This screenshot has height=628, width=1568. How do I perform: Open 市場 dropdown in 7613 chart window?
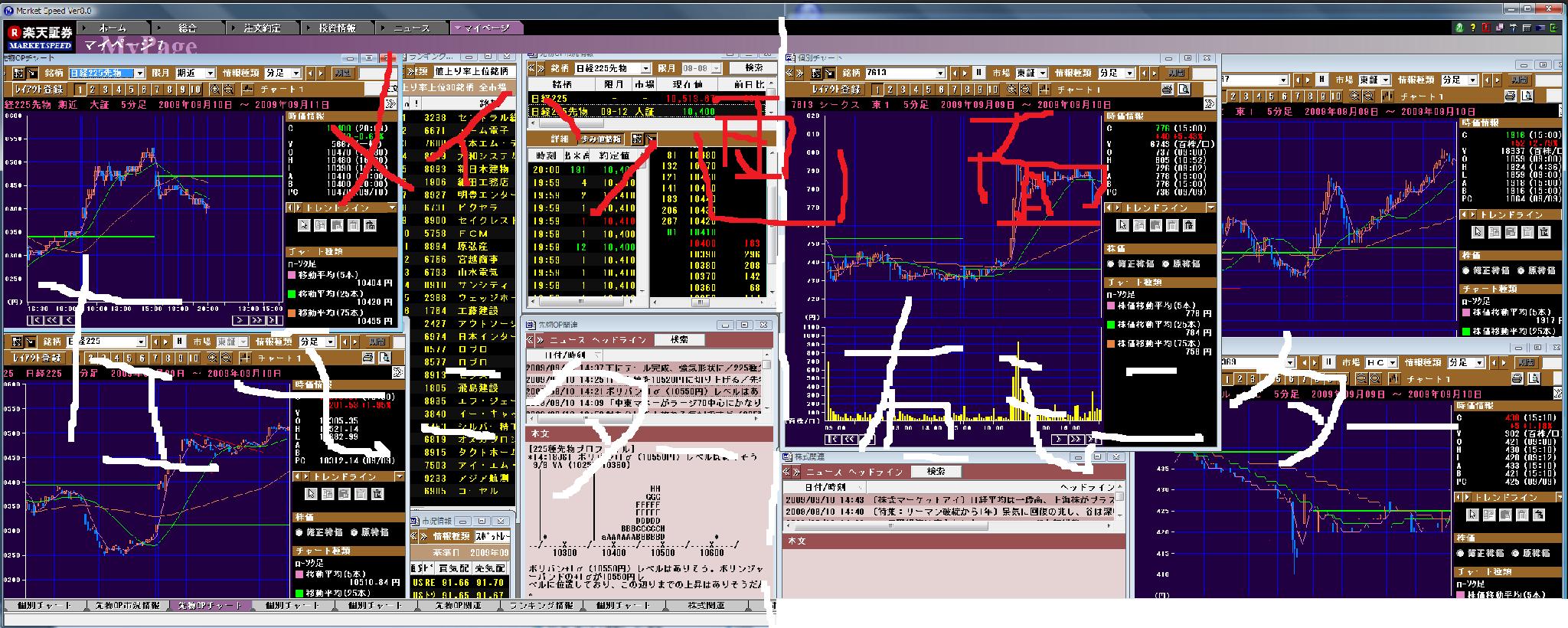1041,74
